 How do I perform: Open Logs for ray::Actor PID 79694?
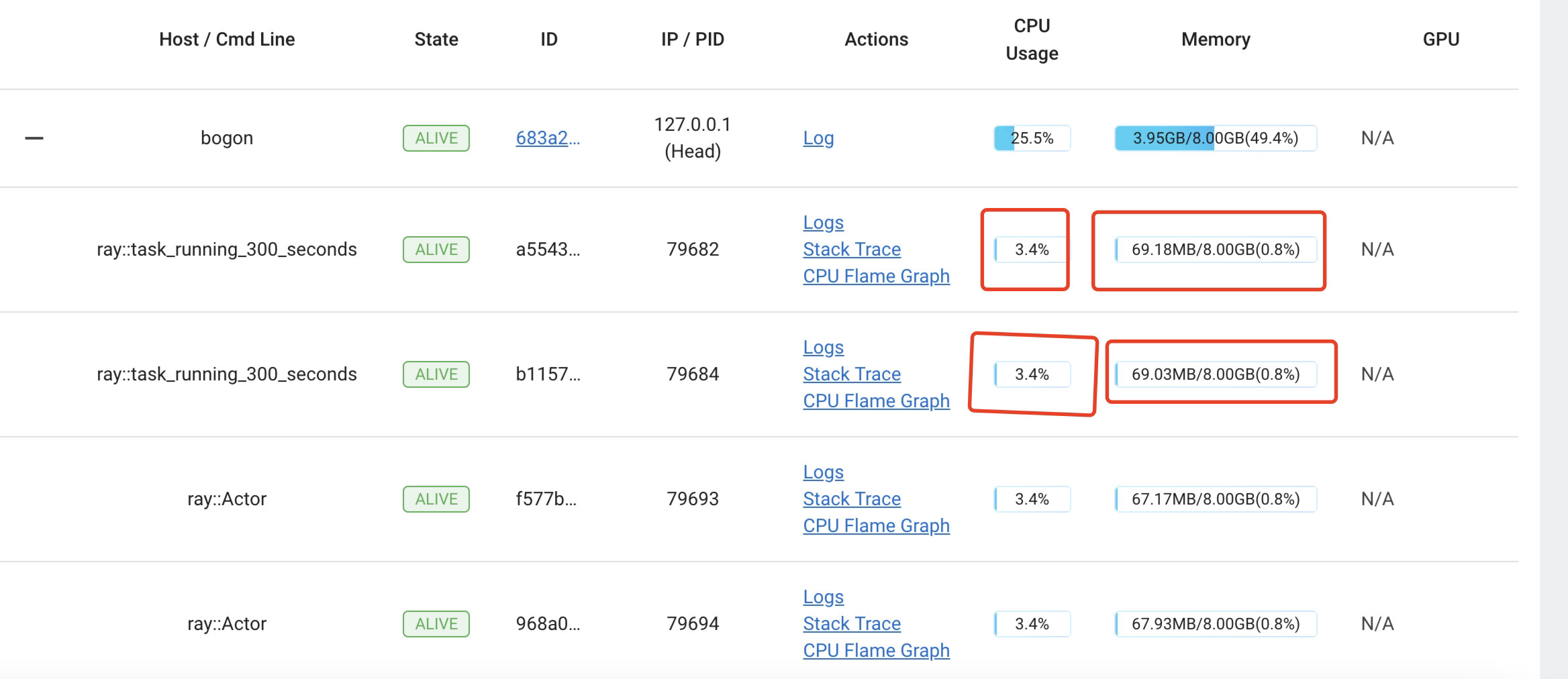point(823,596)
